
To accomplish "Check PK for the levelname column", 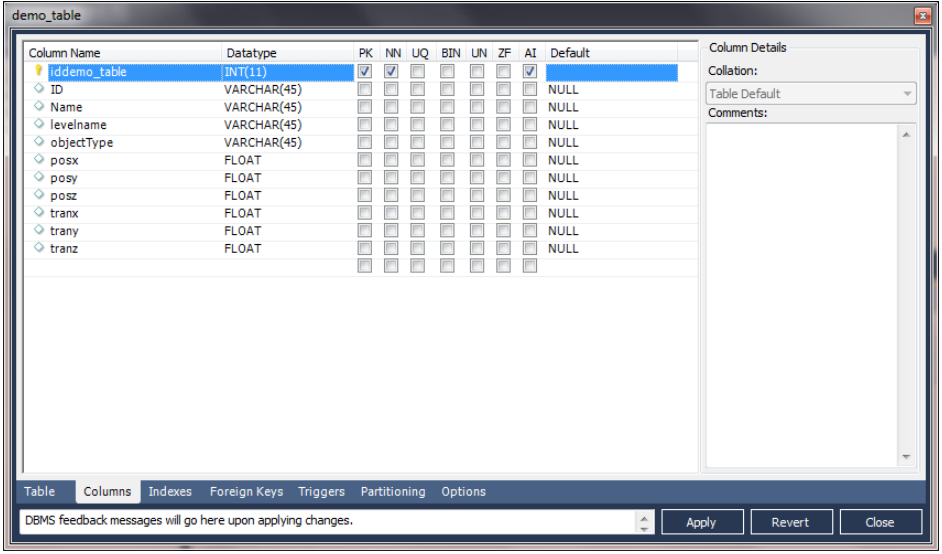I will click(x=365, y=124).
